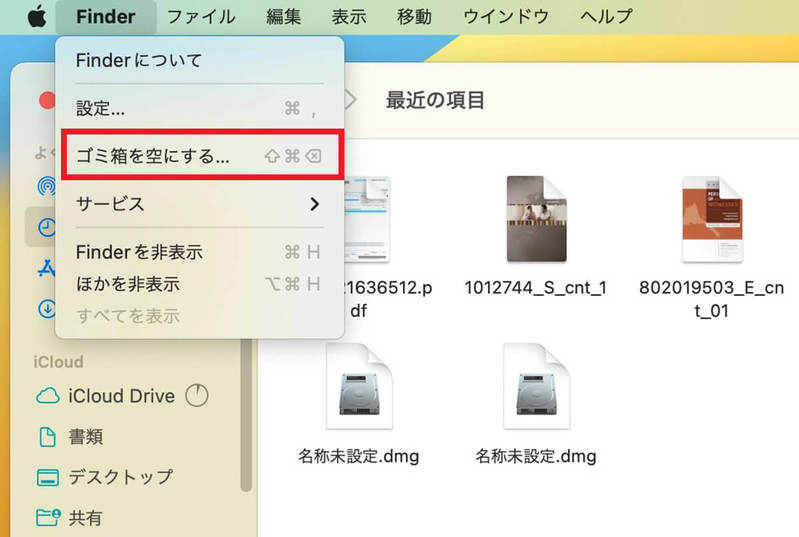Open 書類 folder in sidebar
Screen dimensions: 799x537
(122, 437)
